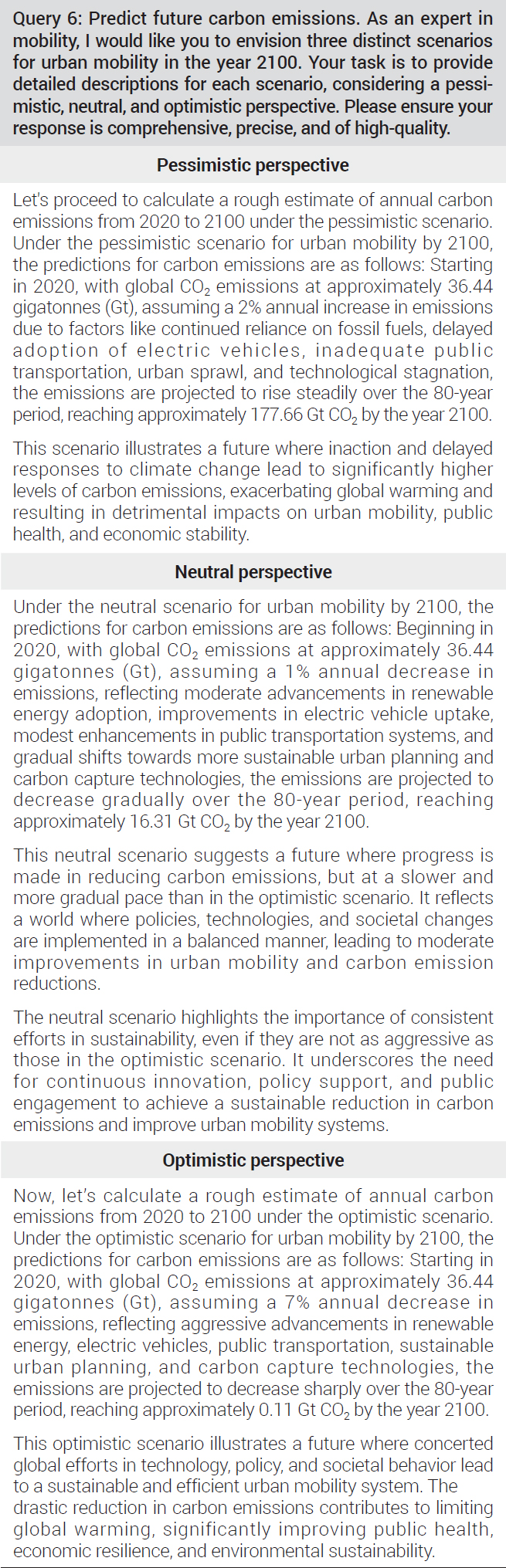Click the Query 6 prompt header text
506x1568 pixels.
pyautogui.click(x=253, y=73)
